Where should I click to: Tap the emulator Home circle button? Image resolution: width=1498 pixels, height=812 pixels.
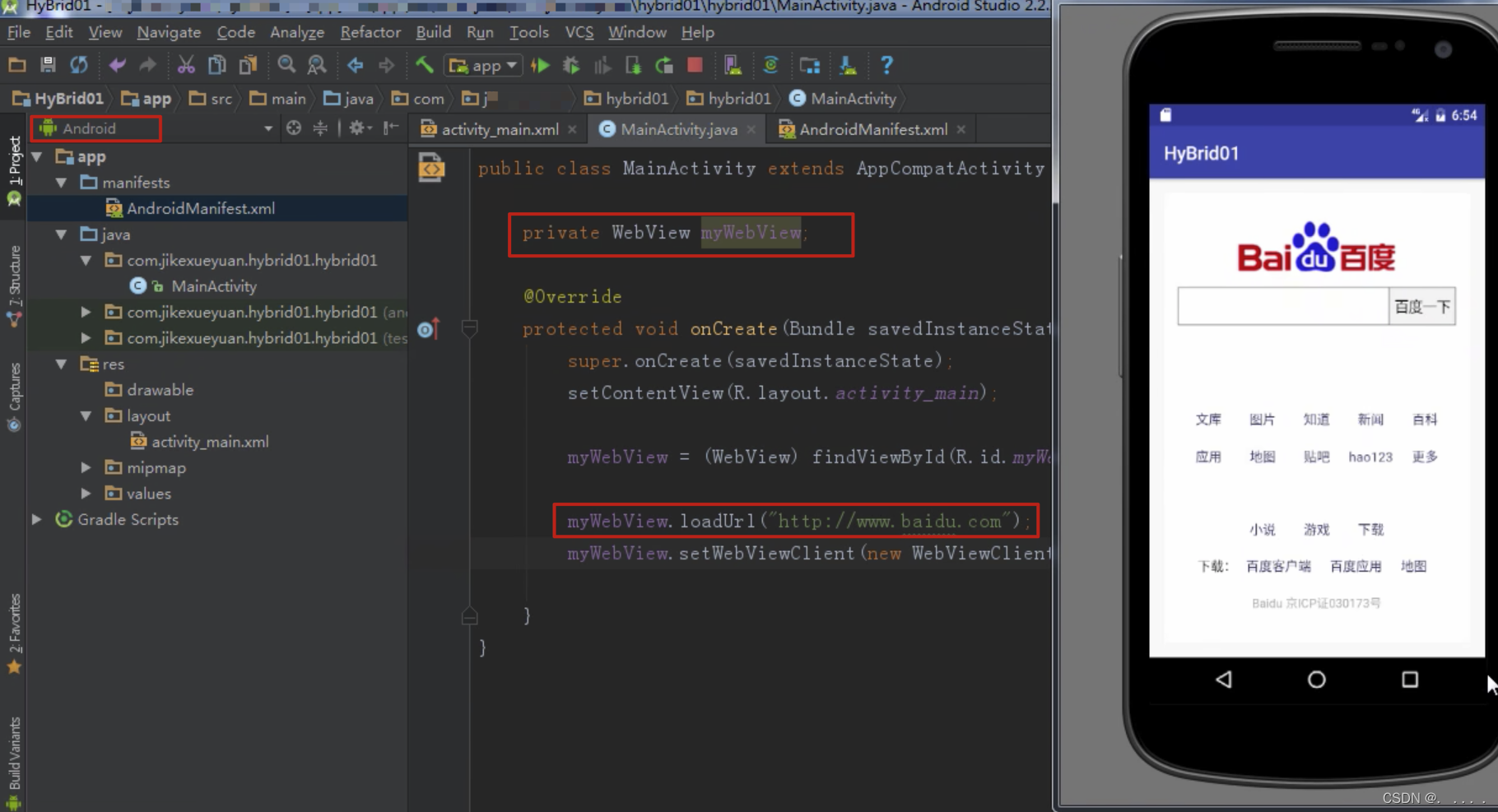1317,680
